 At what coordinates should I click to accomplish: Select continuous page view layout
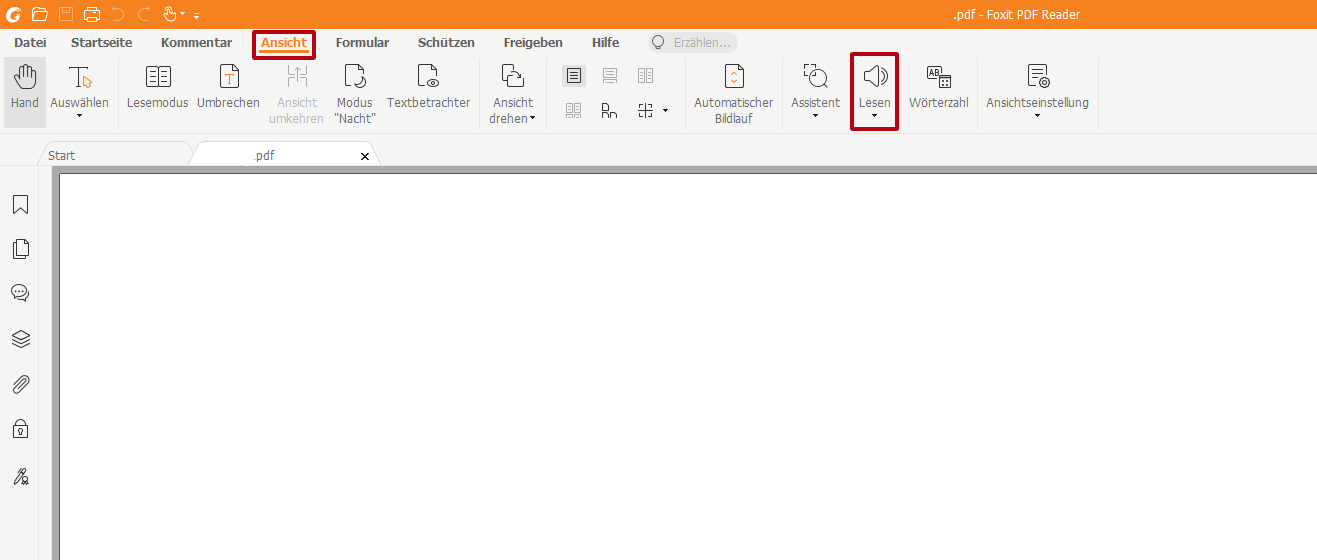pos(609,76)
